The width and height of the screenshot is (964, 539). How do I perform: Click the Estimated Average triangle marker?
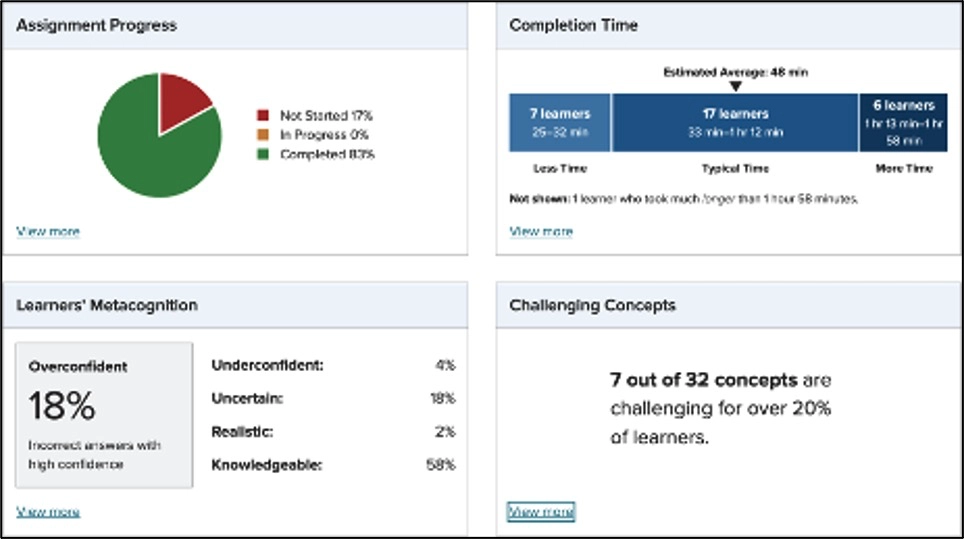click(735, 87)
